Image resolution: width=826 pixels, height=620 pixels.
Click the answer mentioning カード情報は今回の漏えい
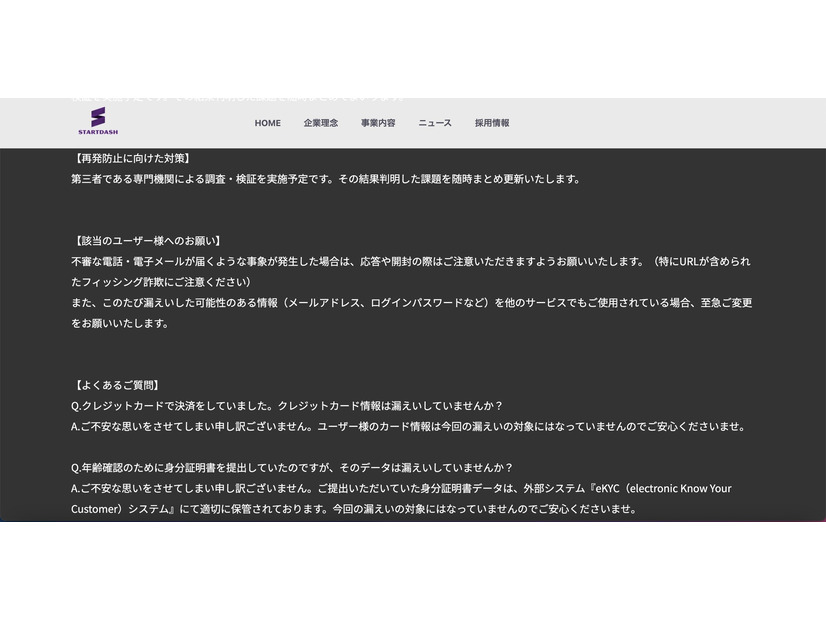coord(409,427)
